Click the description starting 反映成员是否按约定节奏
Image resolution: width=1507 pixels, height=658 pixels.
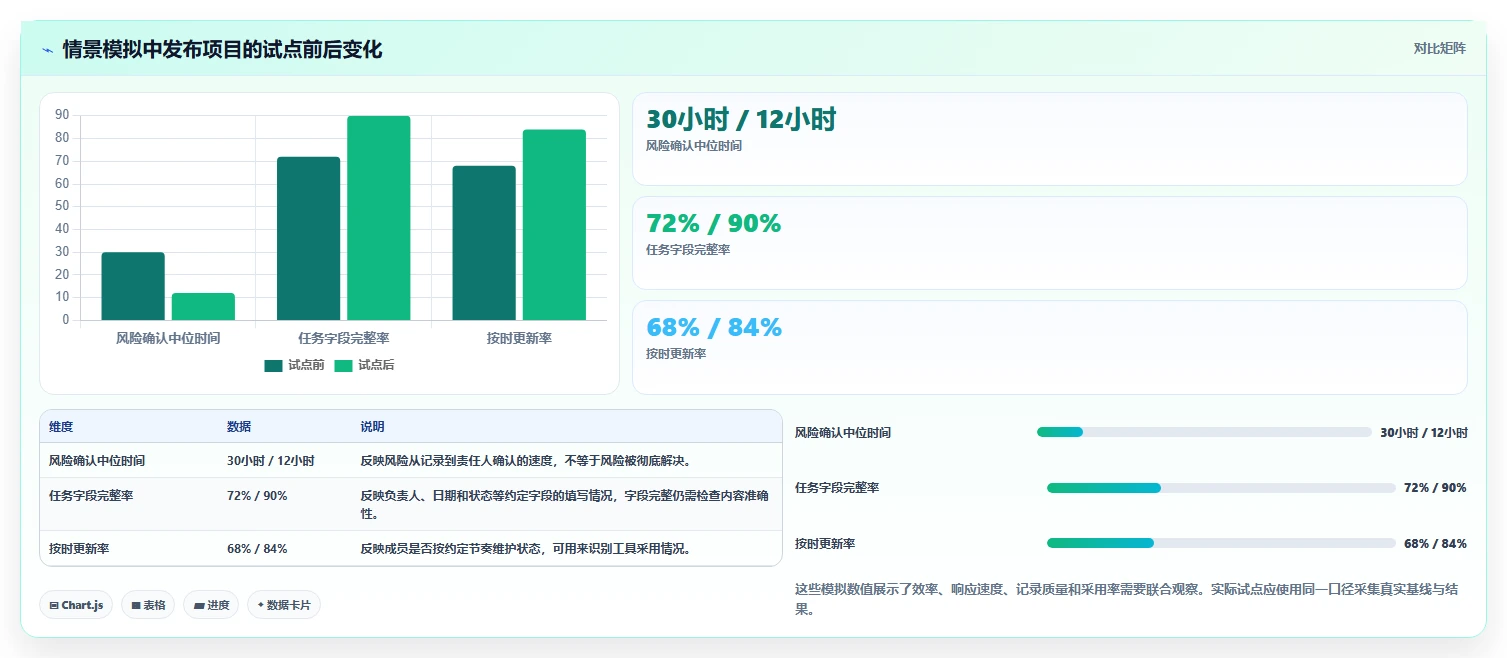pos(526,549)
